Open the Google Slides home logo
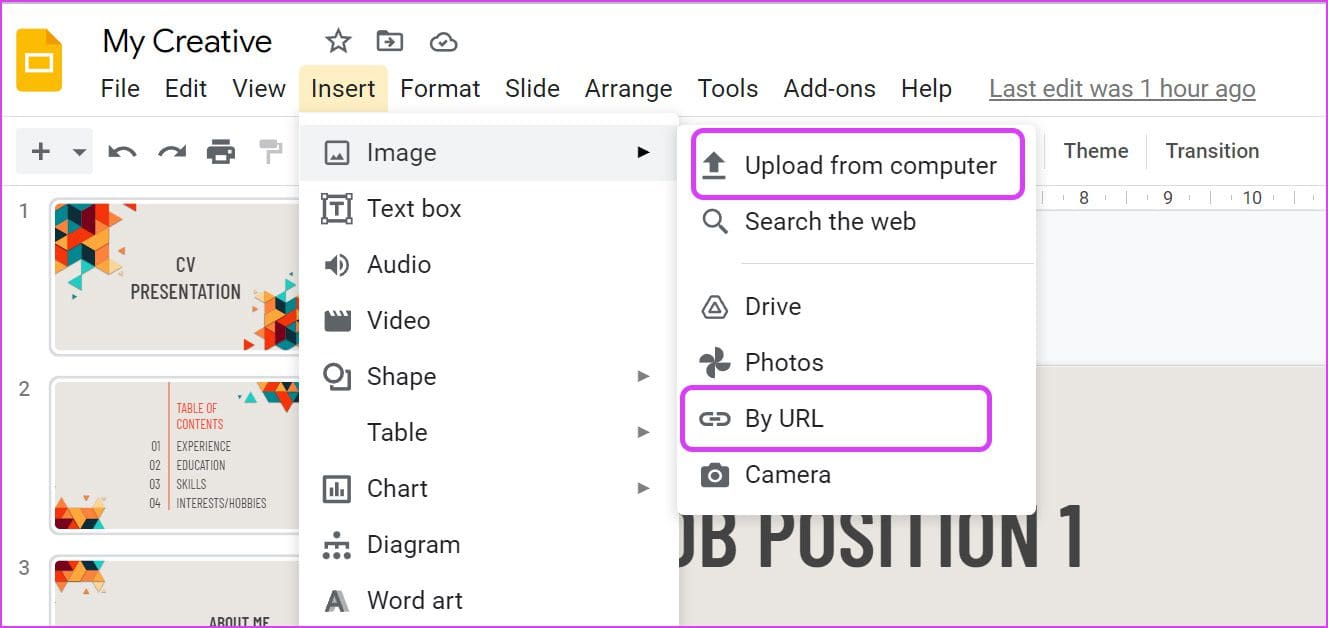 point(39,61)
